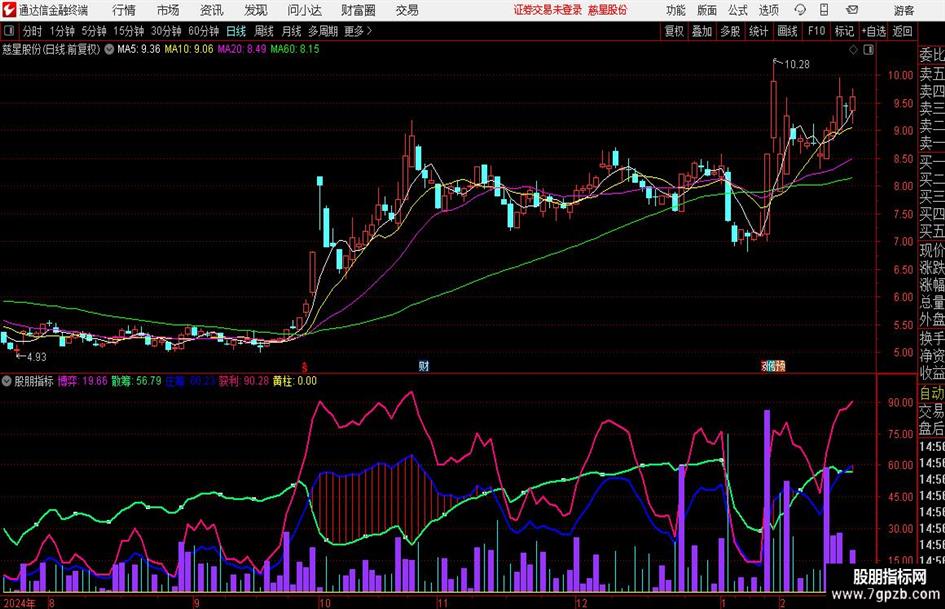
Task: Click the orange 预 marker on the time axis
Action: tap(780, 365)
